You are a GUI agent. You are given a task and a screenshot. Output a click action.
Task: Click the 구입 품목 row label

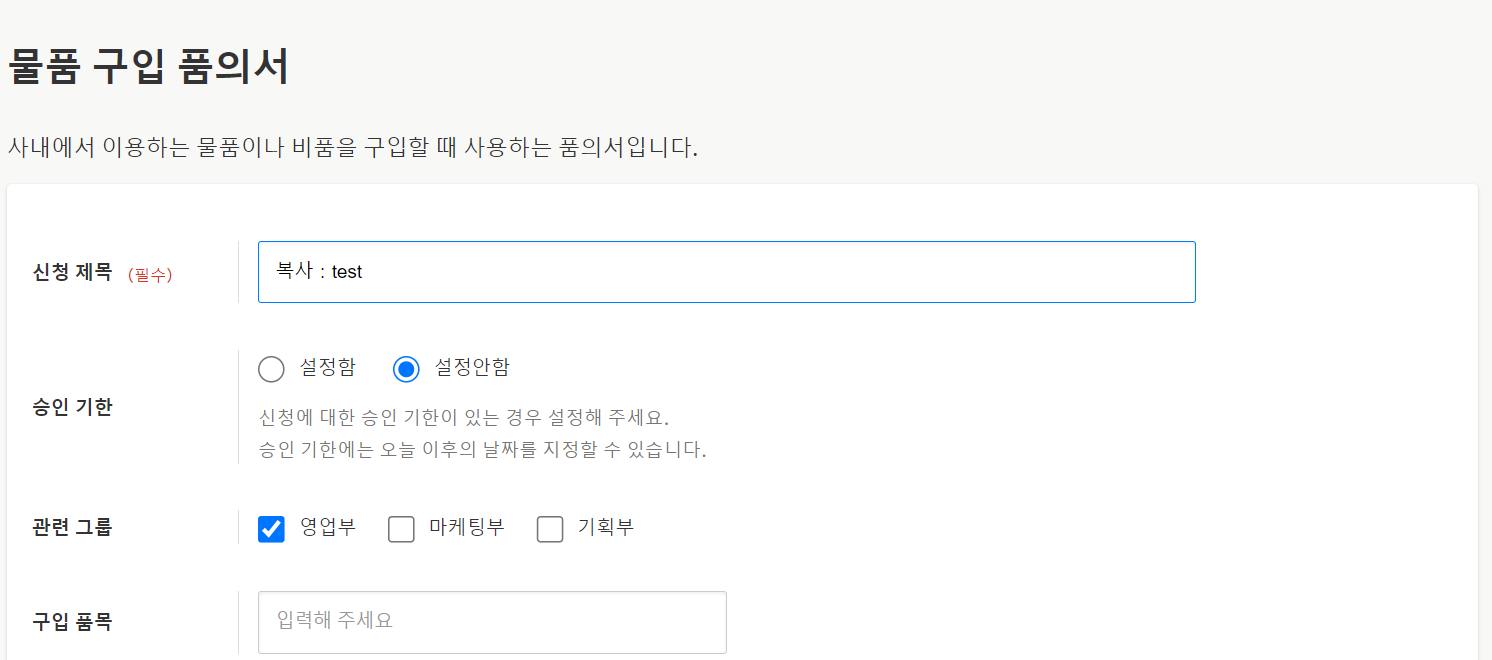[72, 622]
